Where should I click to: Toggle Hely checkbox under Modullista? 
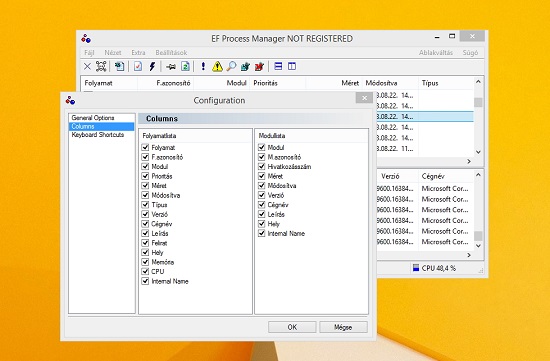click(x=261, y=223)
